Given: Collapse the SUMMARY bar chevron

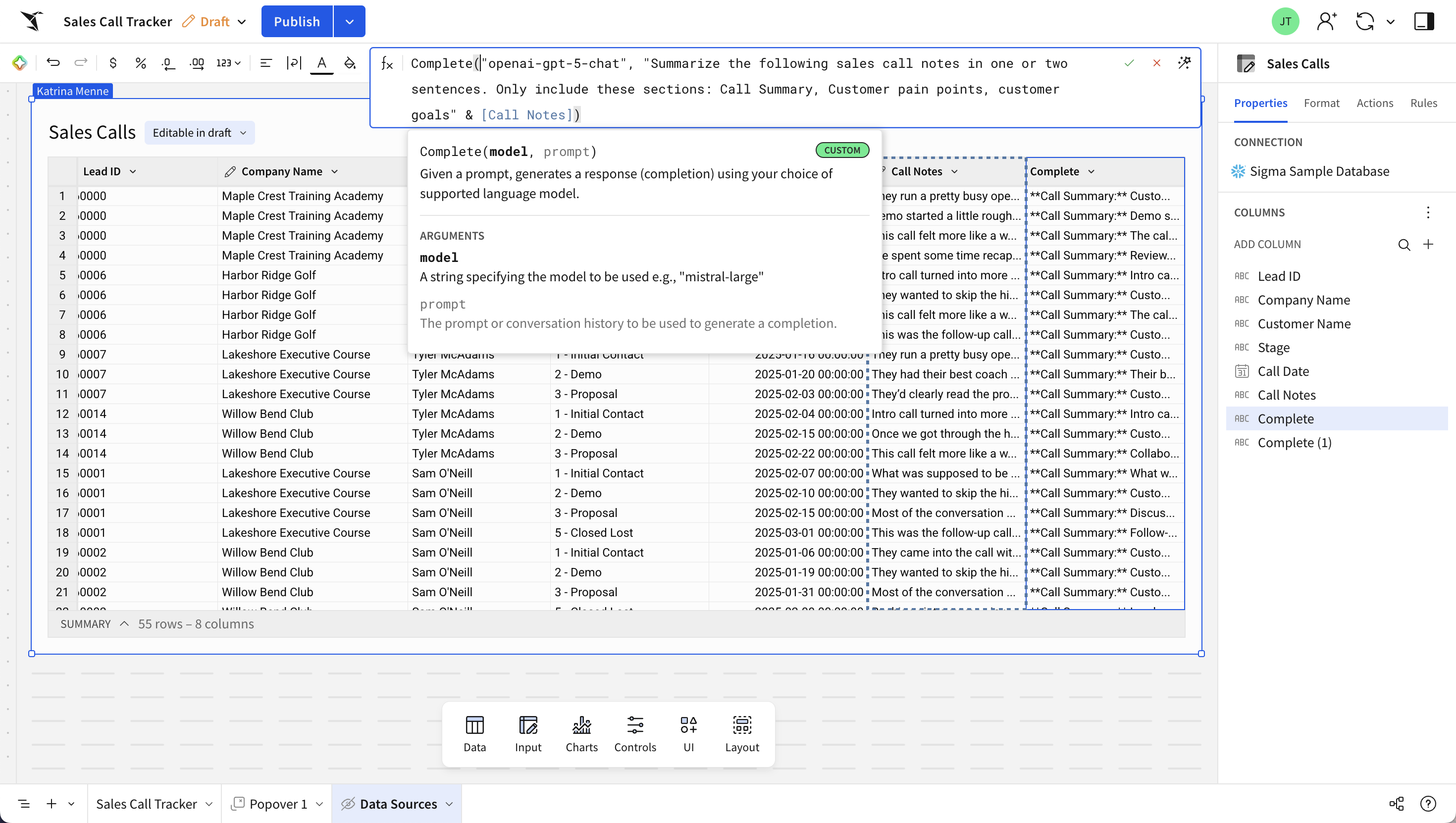Looking at the screenshot, I should point(124,623).
